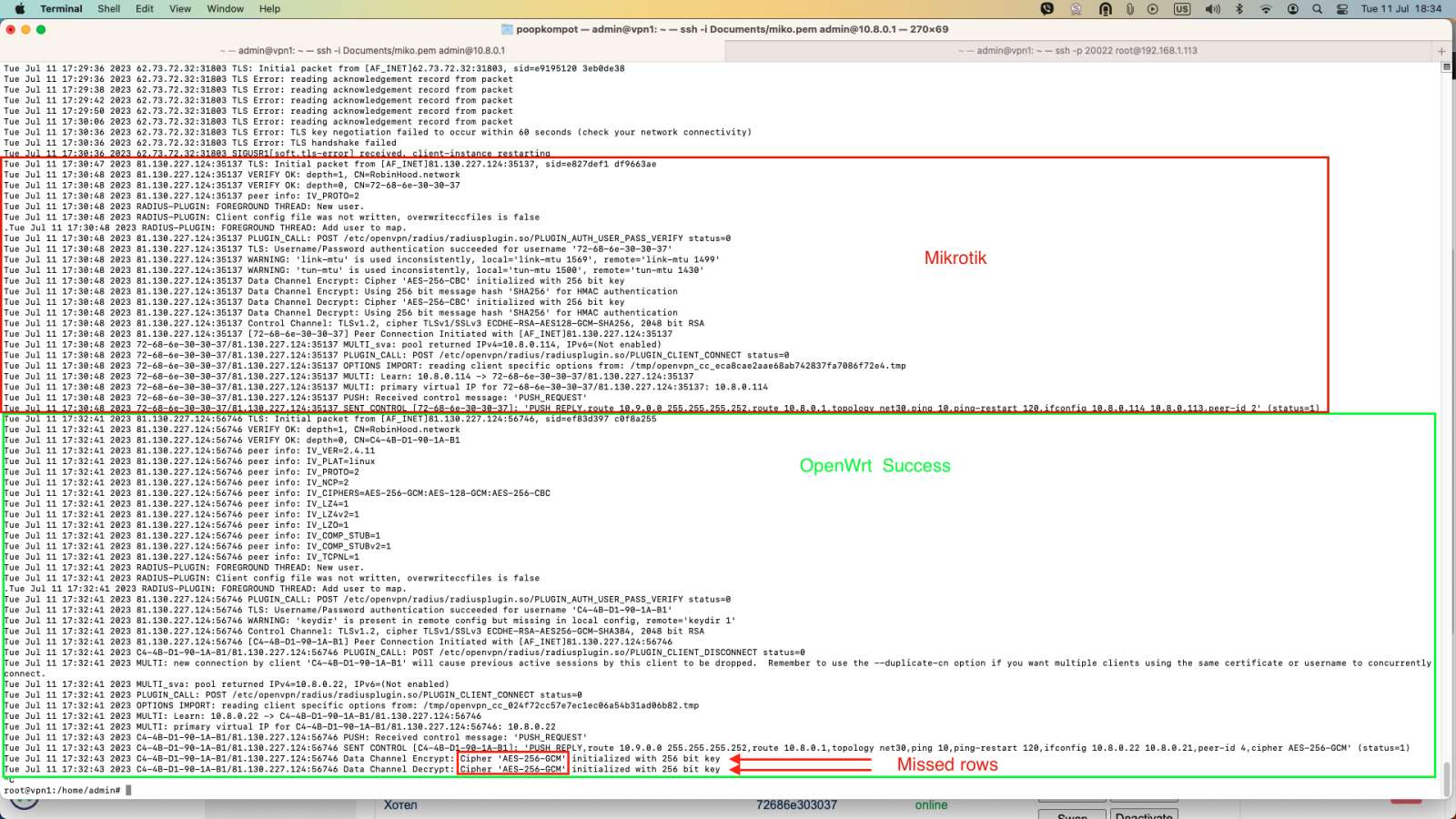
Task: Open the US input source menu
Action: 1182,9
